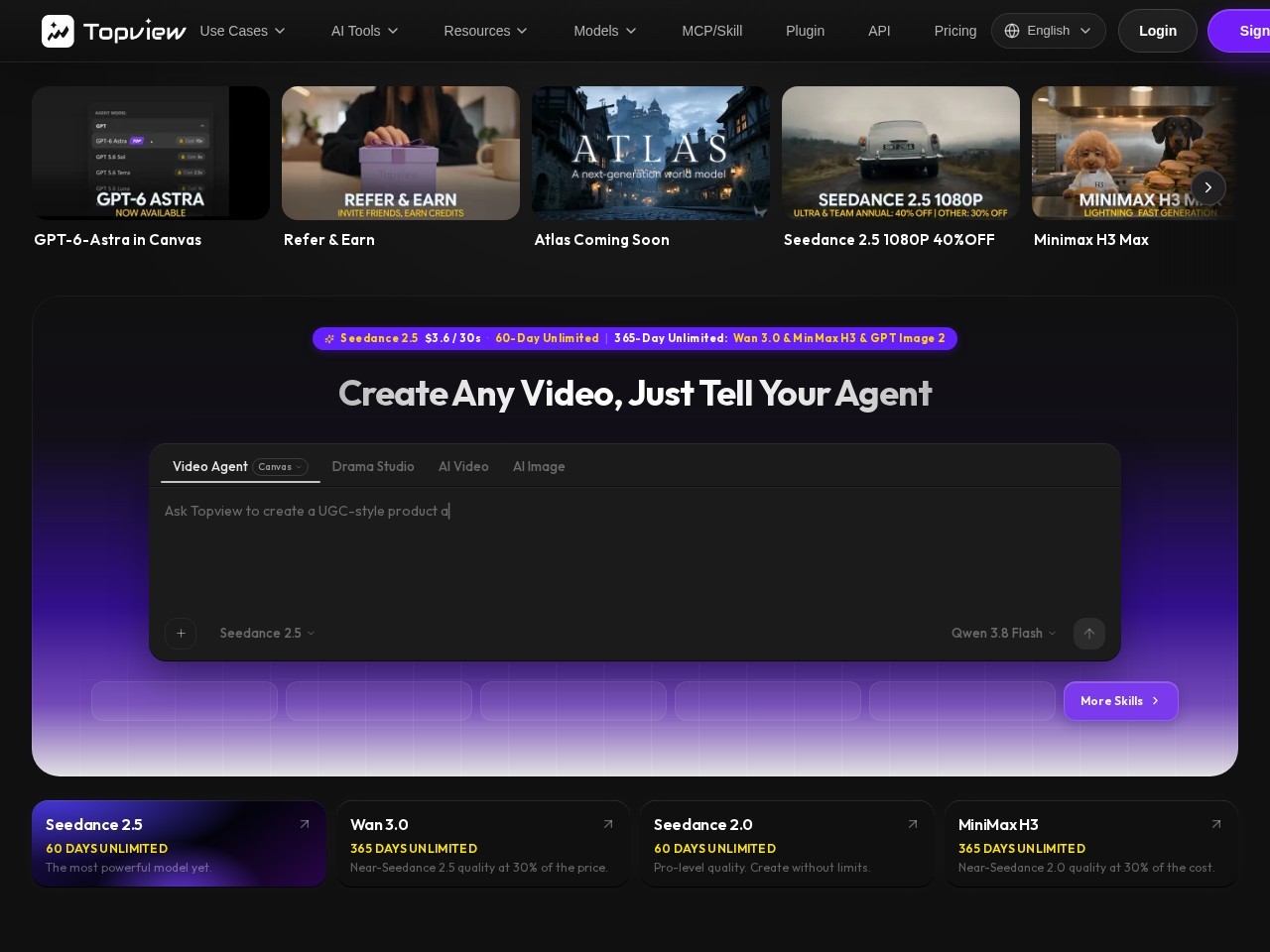1270x952 pixels.
Task: Open the Canvas mode dropdown
Action: tap(281, 467)
